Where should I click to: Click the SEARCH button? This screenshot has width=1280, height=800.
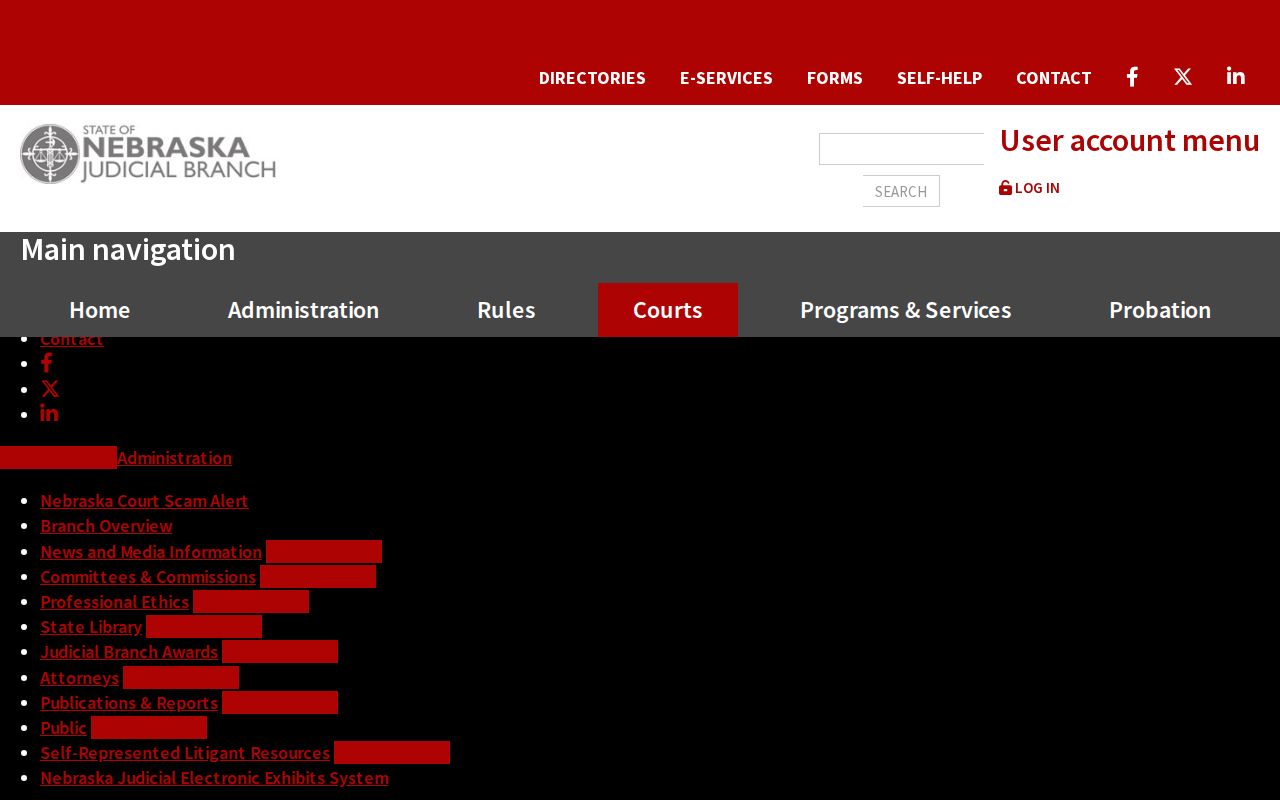pyautogui.click(x=901, y=191)
